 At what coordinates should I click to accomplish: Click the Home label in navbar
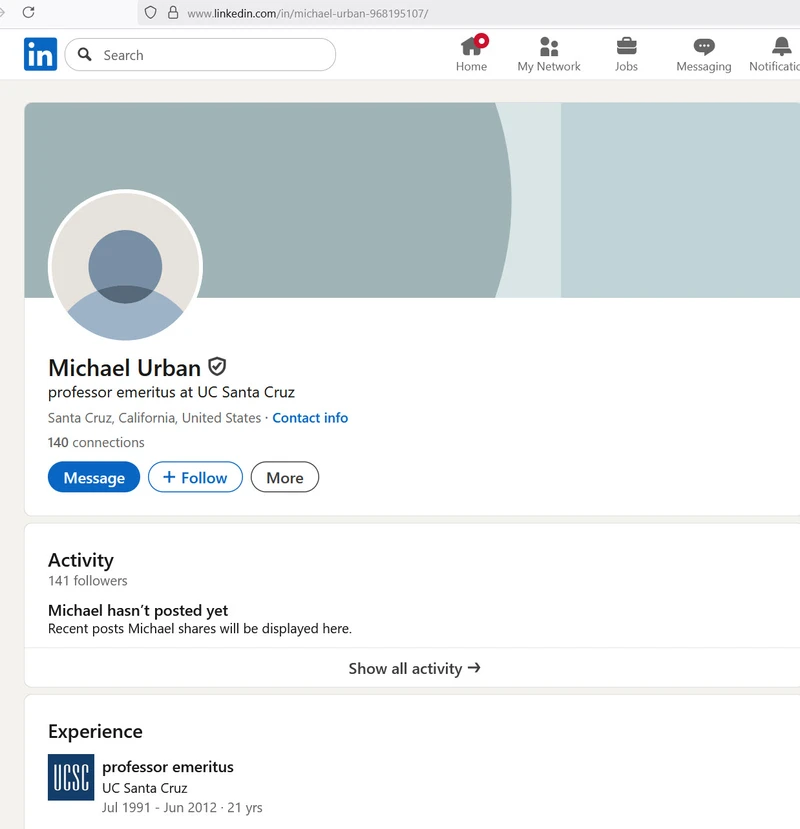471,67
